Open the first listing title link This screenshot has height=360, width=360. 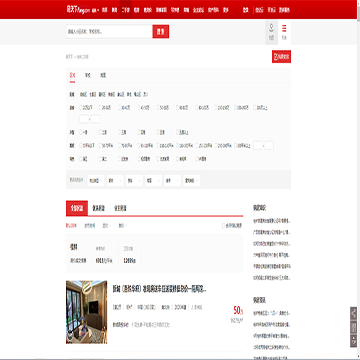pyautogui.click(x=160, y=289)
